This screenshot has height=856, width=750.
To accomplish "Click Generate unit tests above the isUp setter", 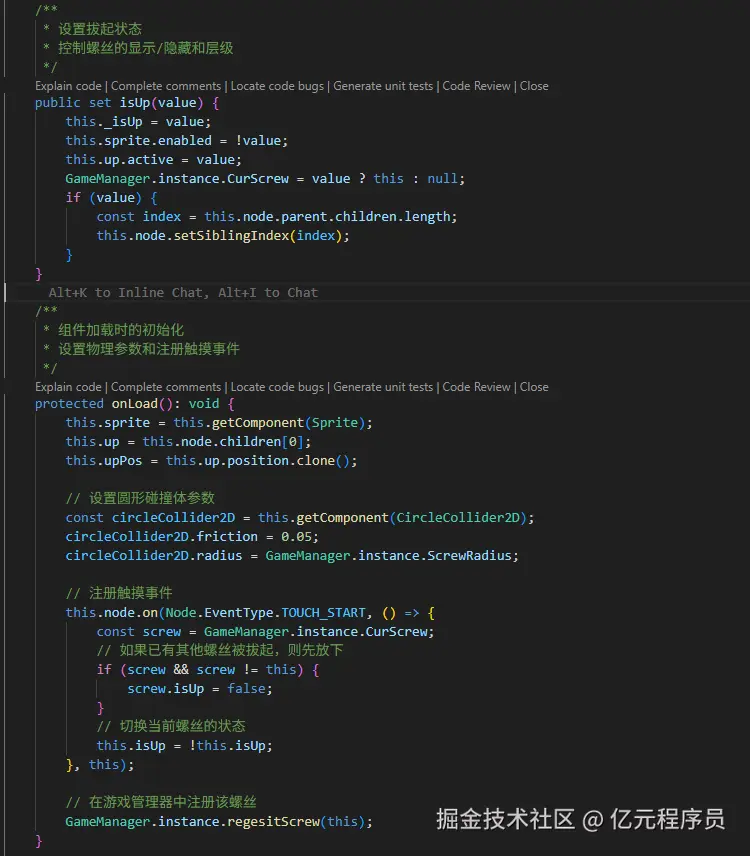I will tap(383, 86).
